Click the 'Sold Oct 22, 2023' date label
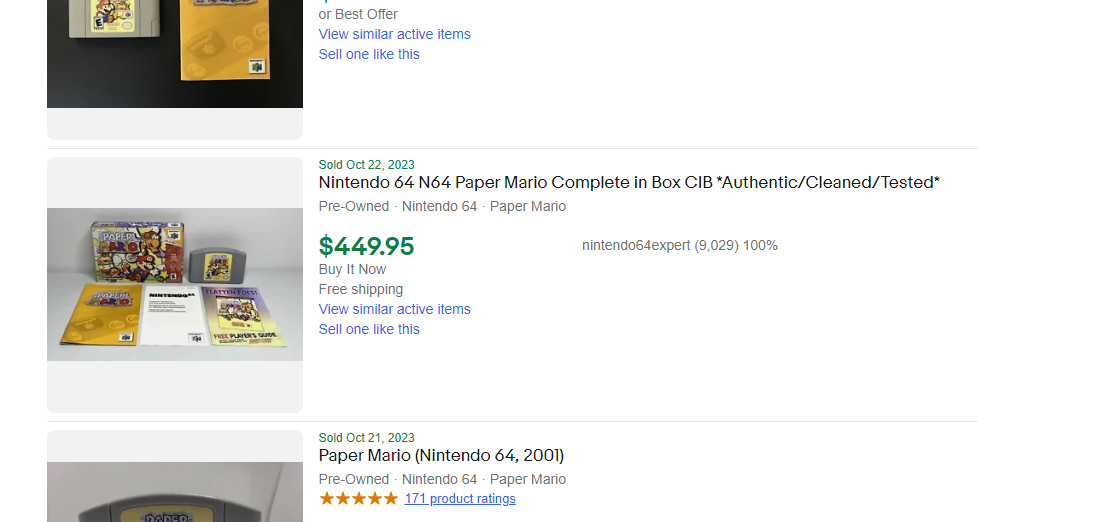This screenshot has height=522, width=1101. click(367, 165)
